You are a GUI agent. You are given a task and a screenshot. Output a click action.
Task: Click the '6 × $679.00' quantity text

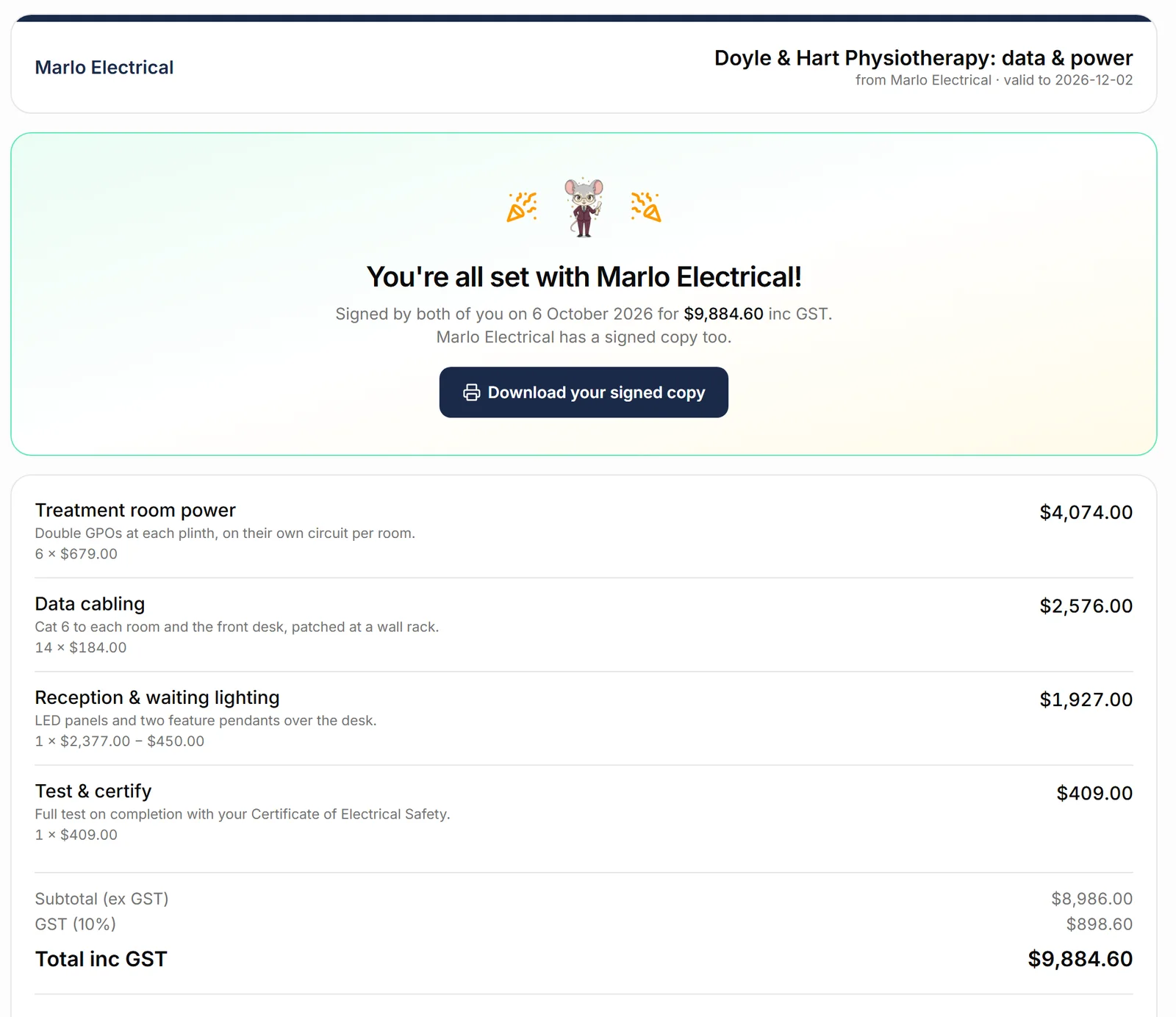point(76,554)
